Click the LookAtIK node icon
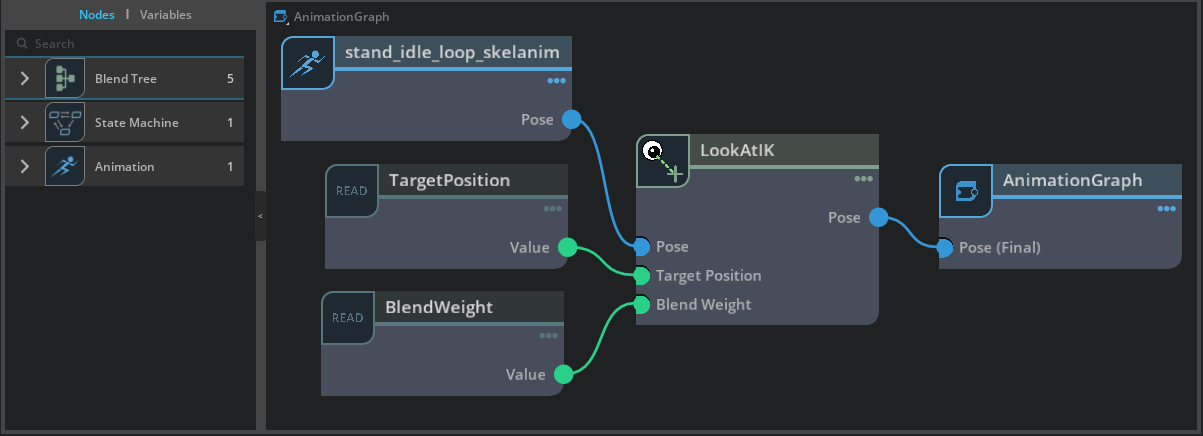 pyautogui.click(x=663, y=161)
